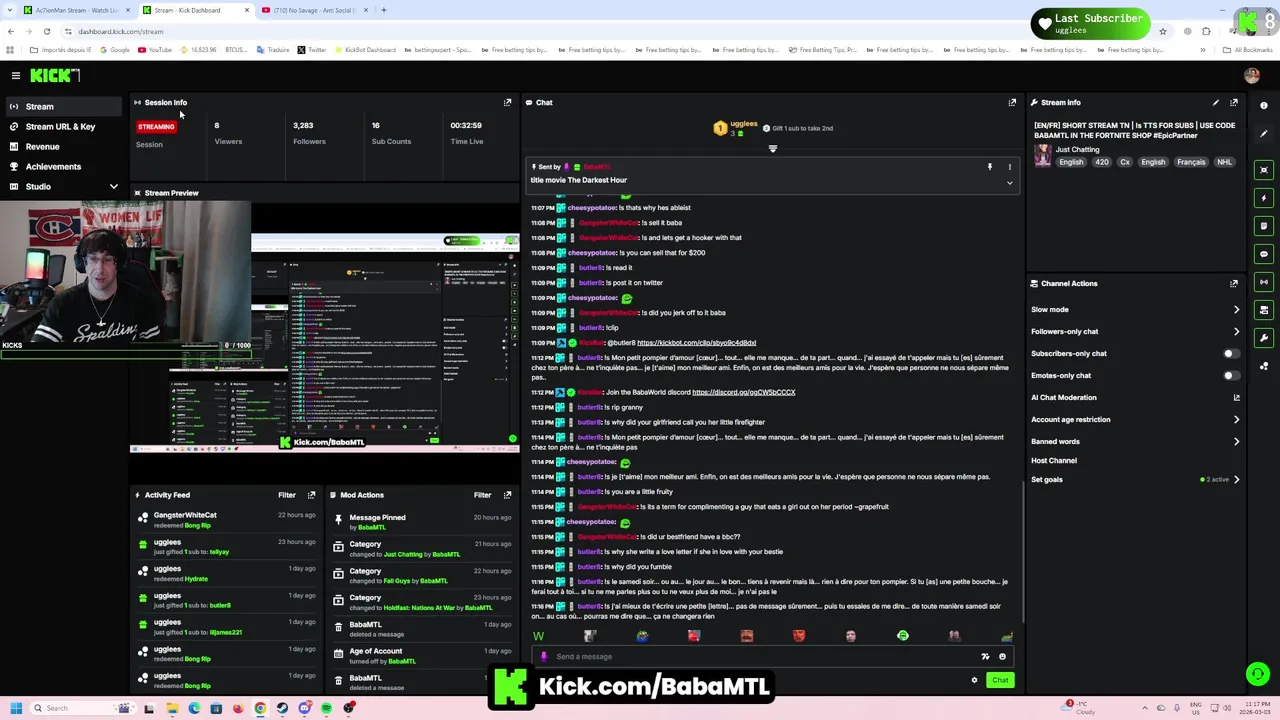The height and width of the screenshot is (720, 1280).
Task: Open AI Chat Moderation external link
Action: coord(1236,398)
